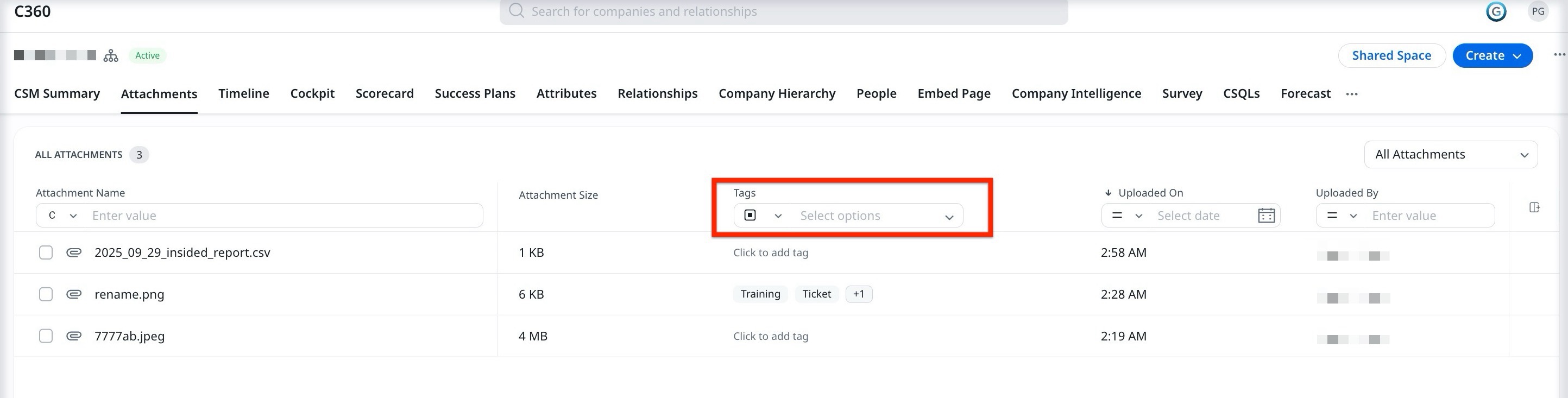Image resolution: width=1568 pixels, height=398 pixels.
Task: Click paperclip icon for rename.png
Action: 74,294
